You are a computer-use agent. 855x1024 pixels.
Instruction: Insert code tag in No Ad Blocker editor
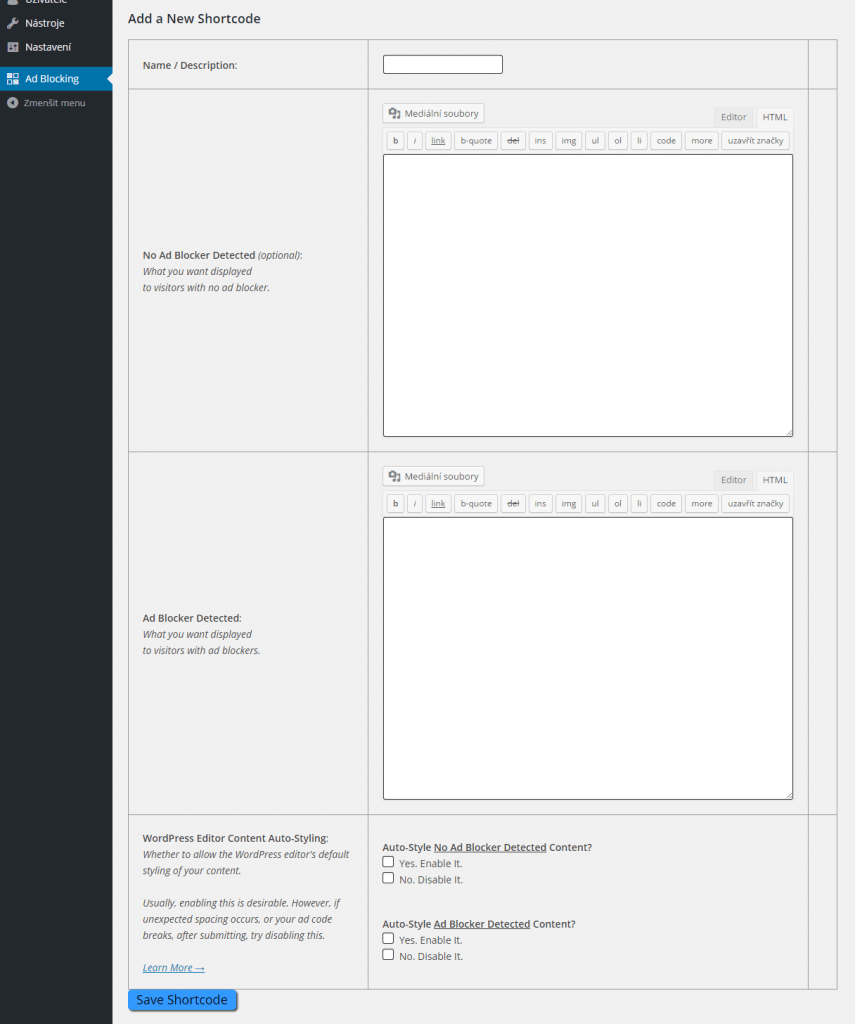coord(666,140)
